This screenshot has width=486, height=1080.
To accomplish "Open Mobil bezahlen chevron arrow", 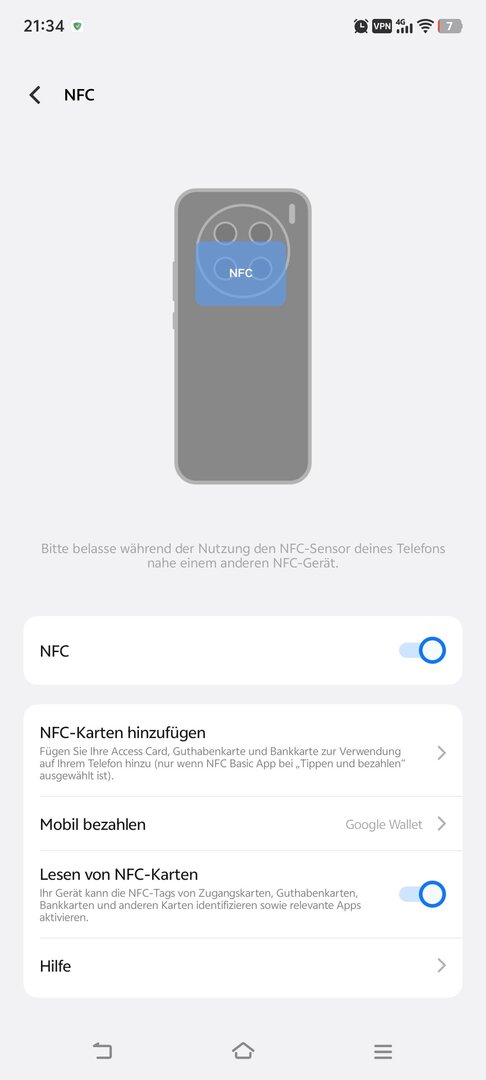I will pos(442,824).
